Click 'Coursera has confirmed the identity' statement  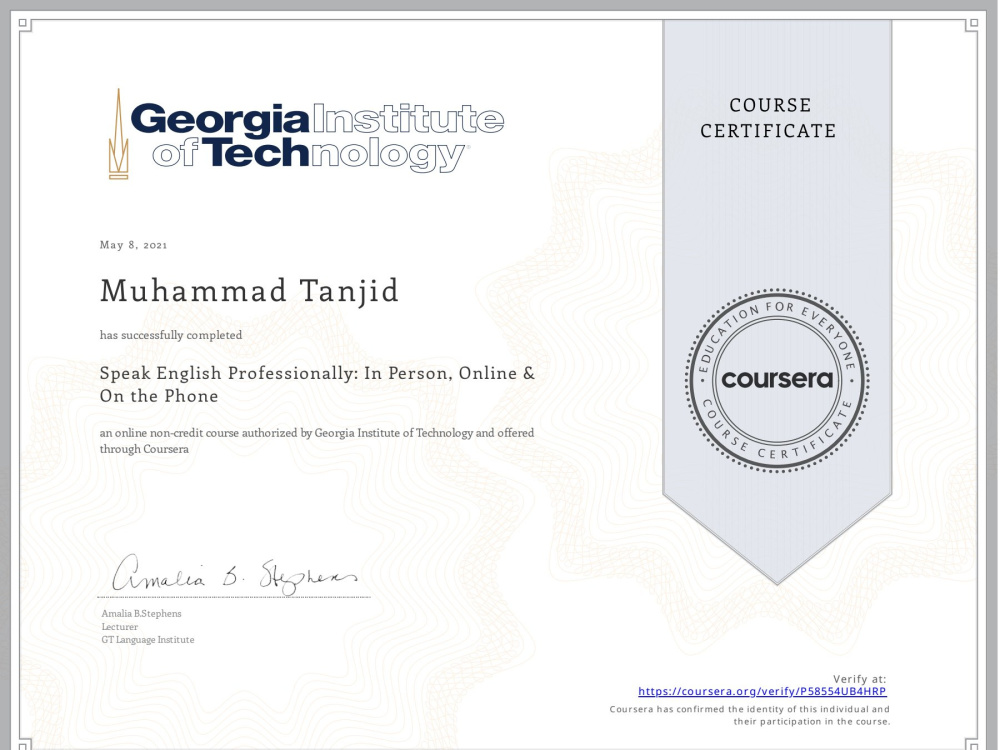click(749, 716)
